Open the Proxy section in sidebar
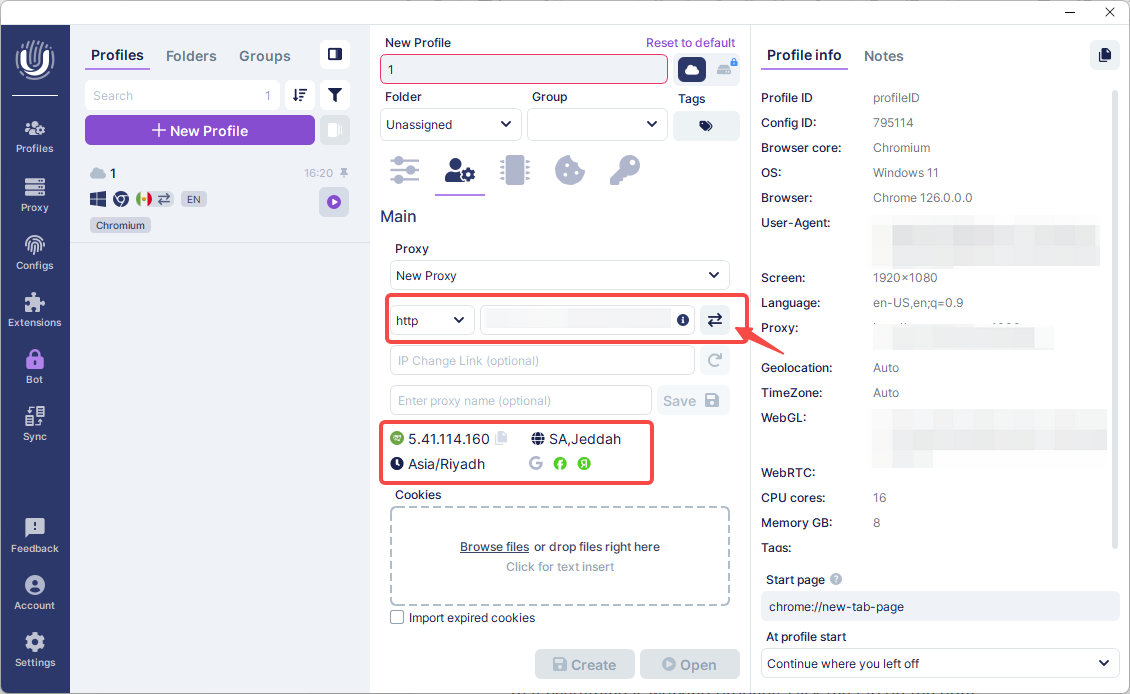Screen dimensions: 1130x694 pos(35,194)
